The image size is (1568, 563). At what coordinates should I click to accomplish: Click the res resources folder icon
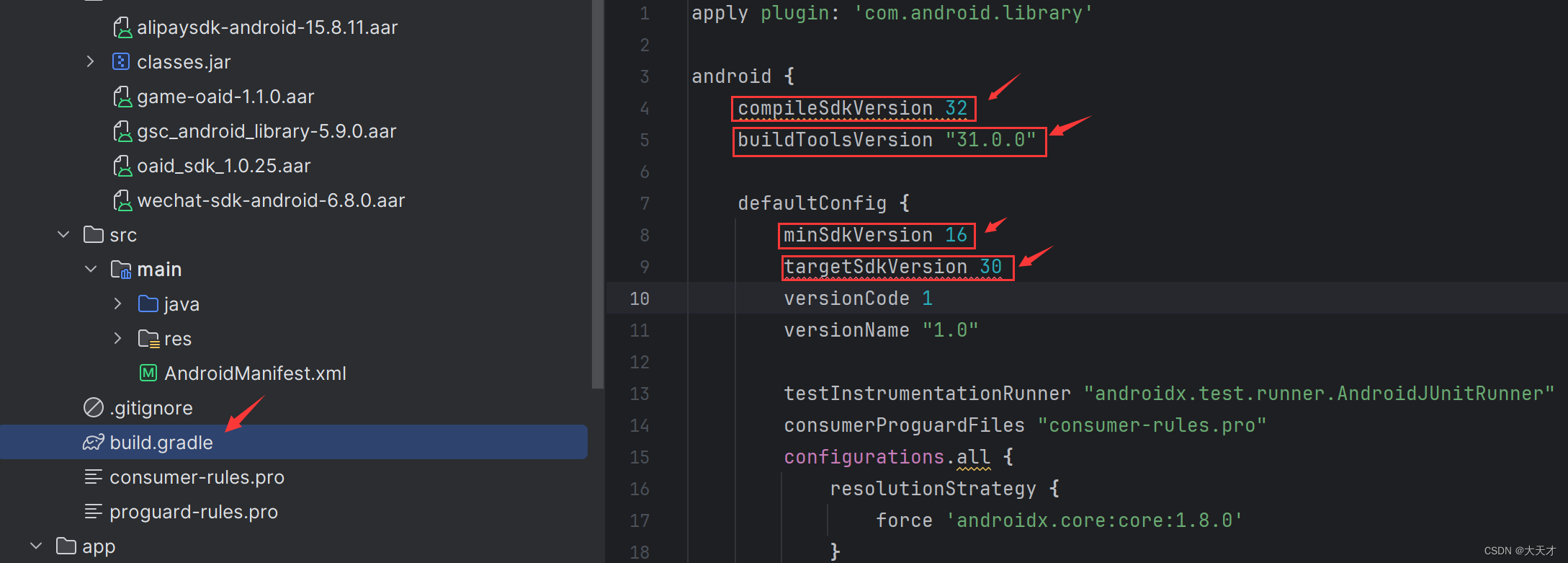(x=148, y=339)
